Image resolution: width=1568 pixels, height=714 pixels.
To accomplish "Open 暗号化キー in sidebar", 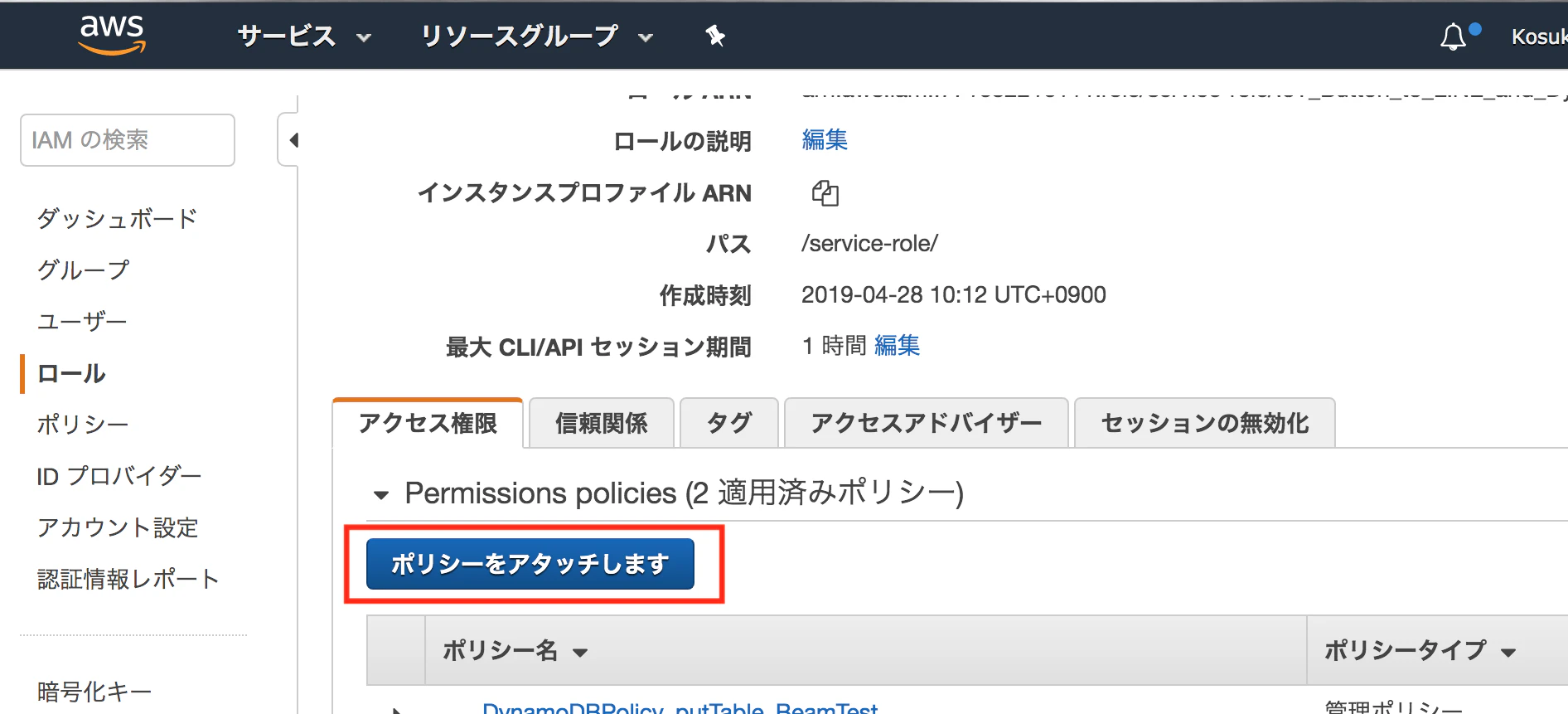I will point(94,691).
